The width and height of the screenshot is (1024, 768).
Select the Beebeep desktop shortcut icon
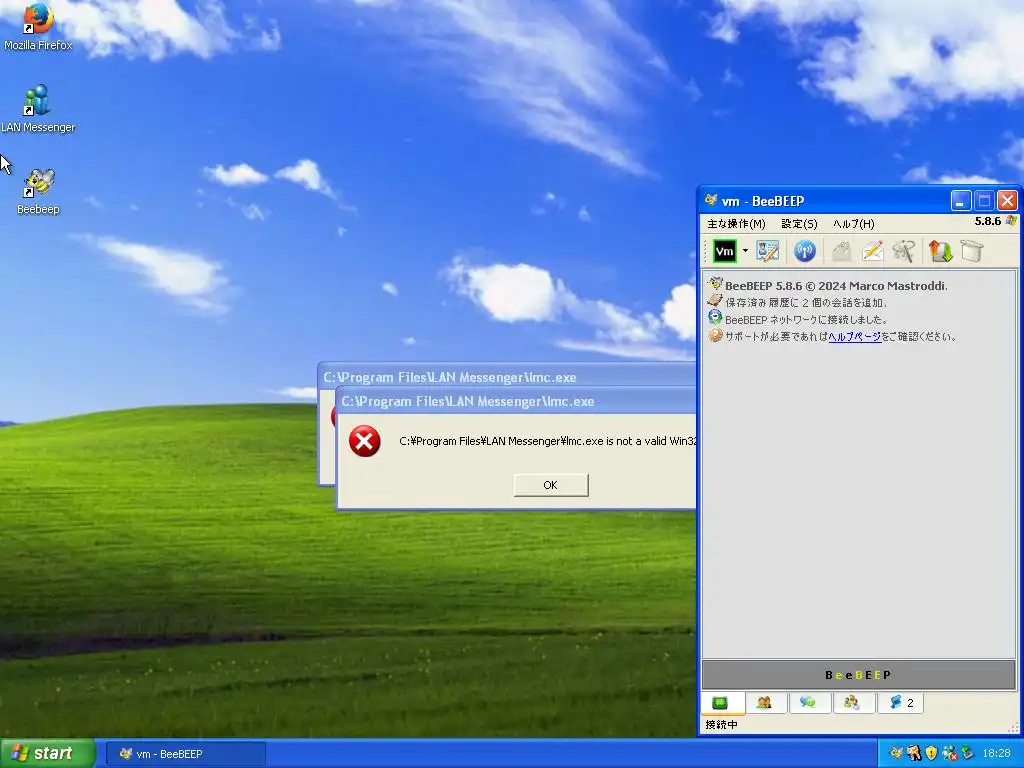point(38,191)
